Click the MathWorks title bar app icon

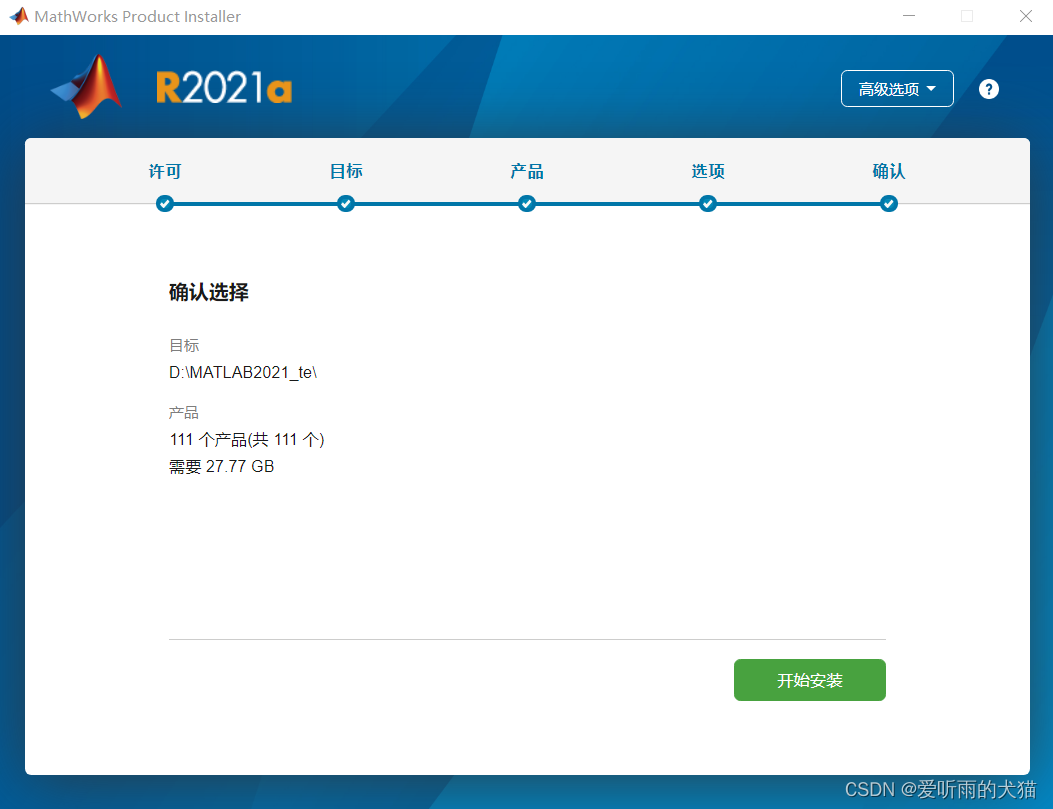click(19, 15)
